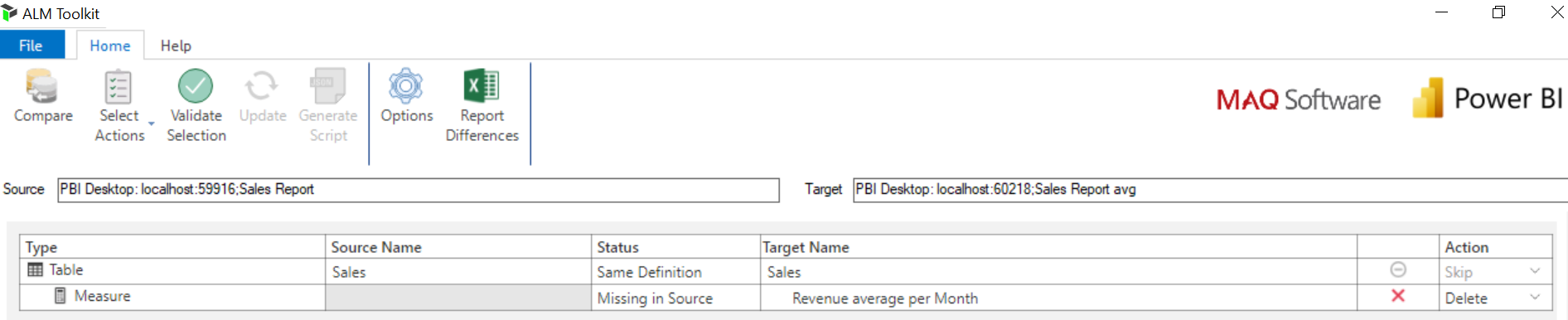Open the File menu
The image size is (1568, 320).
pyautogui.click(x=31, y=46)
